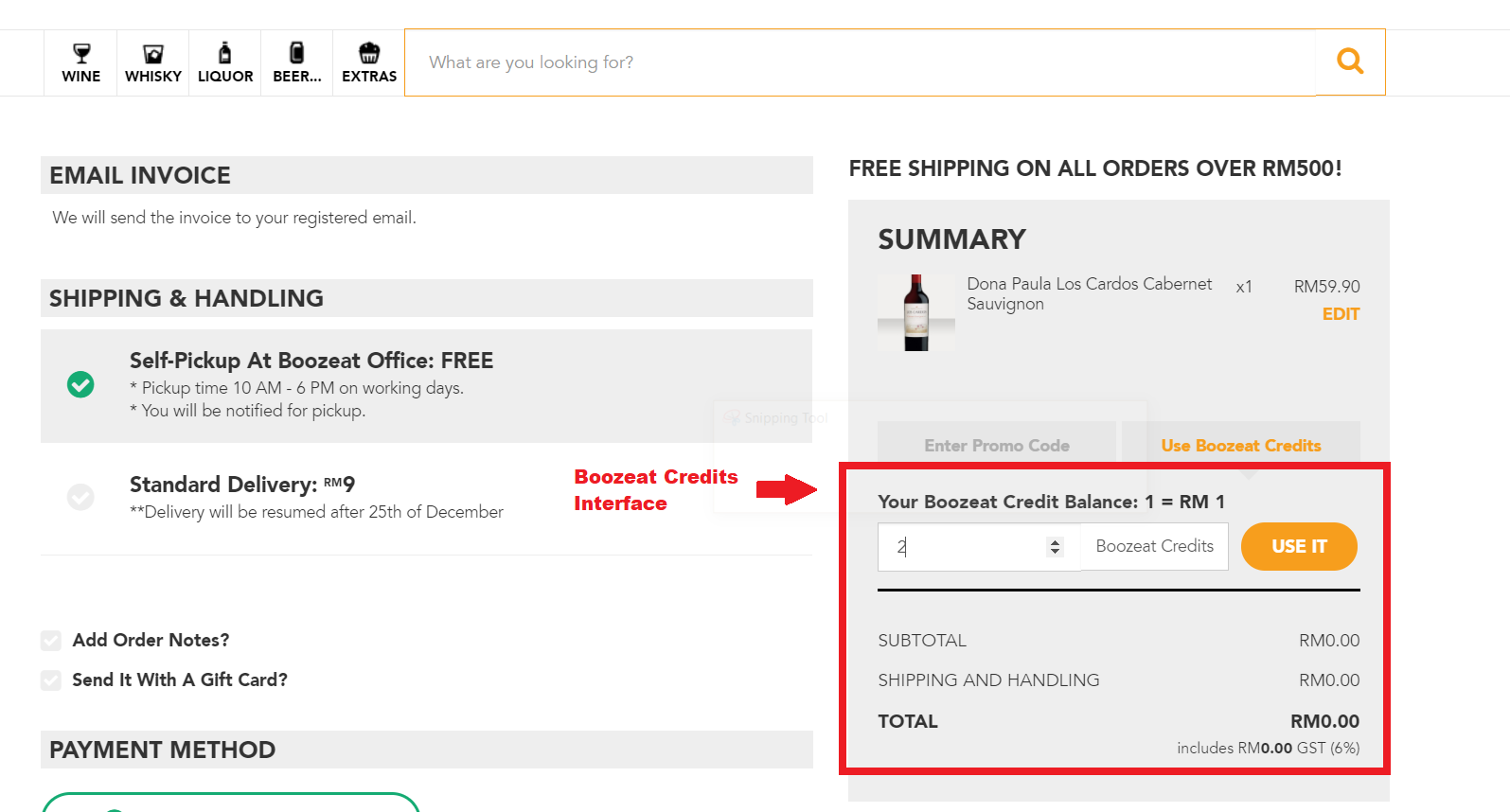This screenshot has height=812, width=1510.
Task: Click the Dona Paula wine bottle thumbnail
Action: [x=916, y=312]
